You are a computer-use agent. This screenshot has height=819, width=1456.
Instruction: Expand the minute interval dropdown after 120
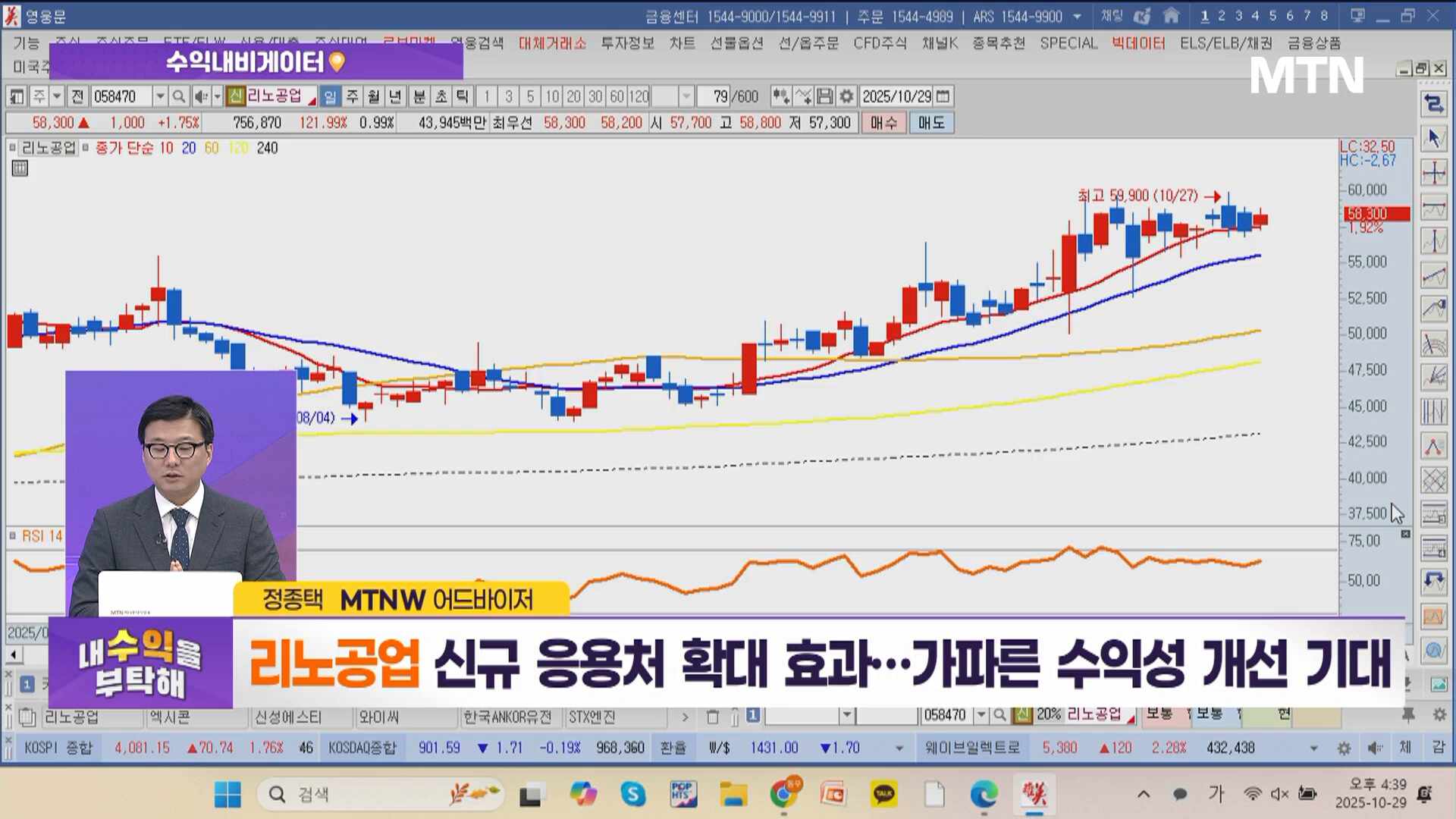pos(686,97)
